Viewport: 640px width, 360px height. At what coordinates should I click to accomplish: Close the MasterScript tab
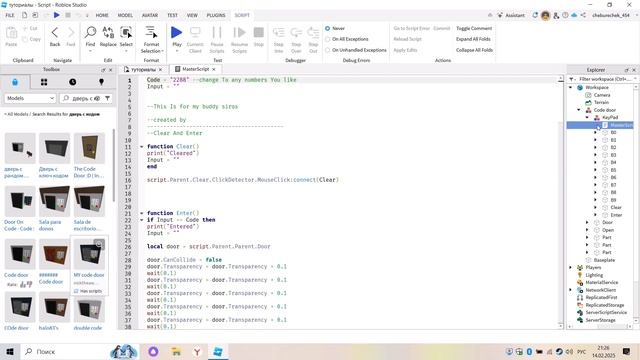pos(213,69)
